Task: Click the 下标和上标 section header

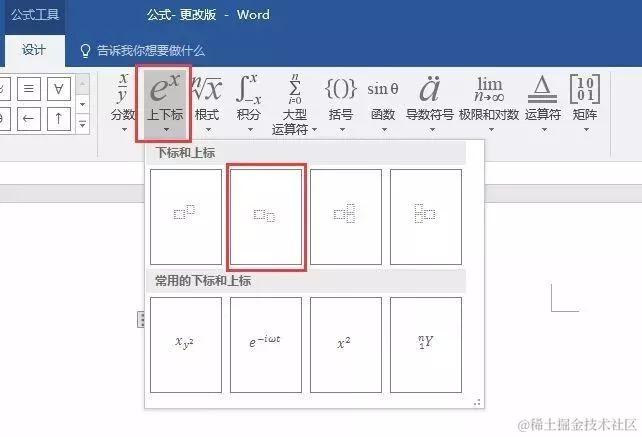Action: tap(307, 153)
